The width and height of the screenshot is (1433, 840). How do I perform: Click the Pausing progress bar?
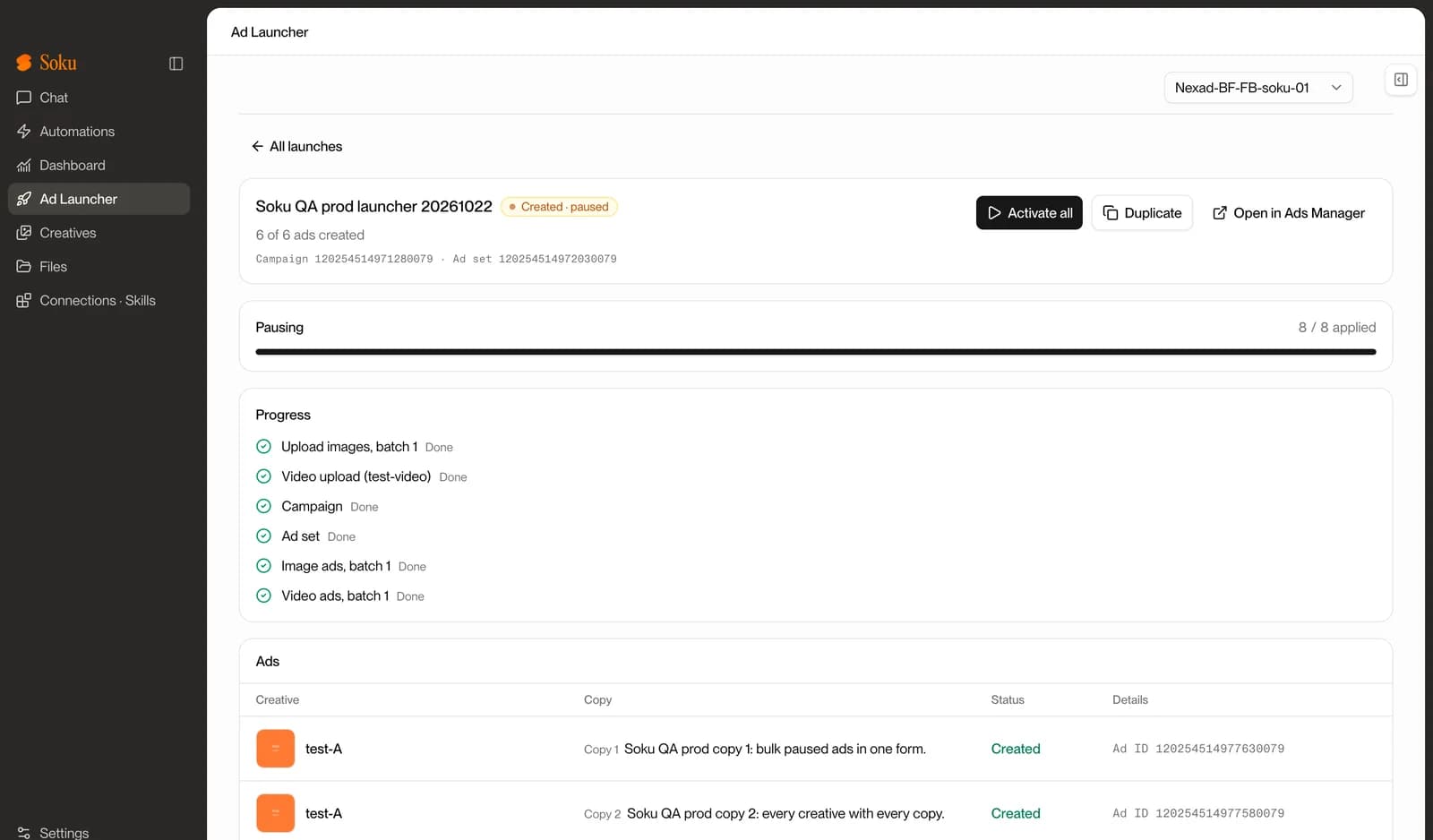point(815,352)
